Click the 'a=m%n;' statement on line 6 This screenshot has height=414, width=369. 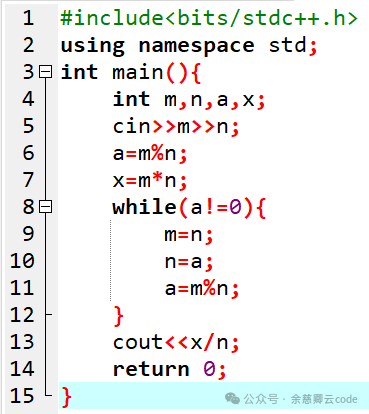(150, 154)
